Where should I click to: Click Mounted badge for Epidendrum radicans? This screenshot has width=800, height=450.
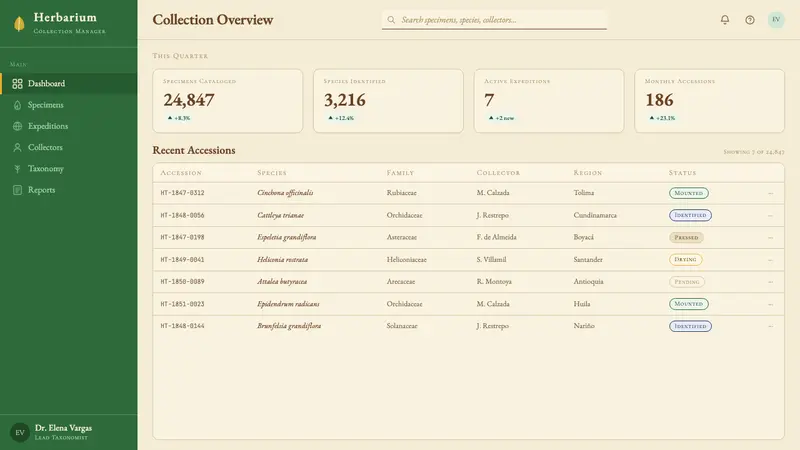click(x=689, y=304)
